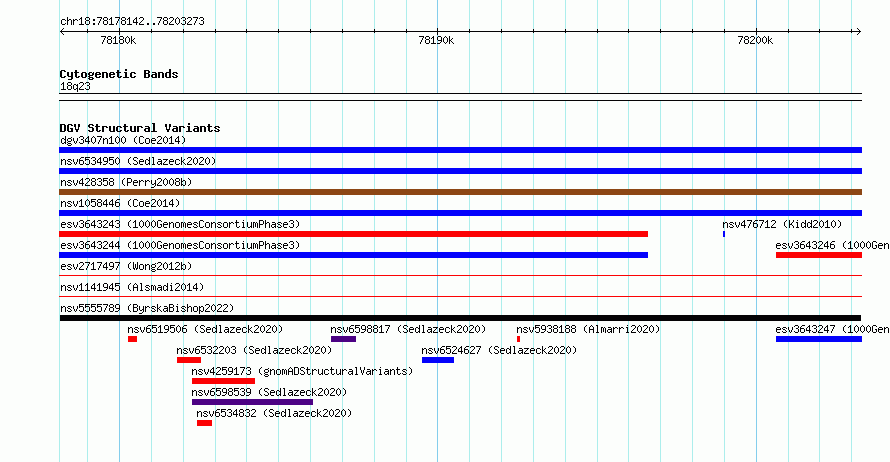
Task: Click the nsv5938188 (Almarri2020) label
Action: click(x=588, y=329)
